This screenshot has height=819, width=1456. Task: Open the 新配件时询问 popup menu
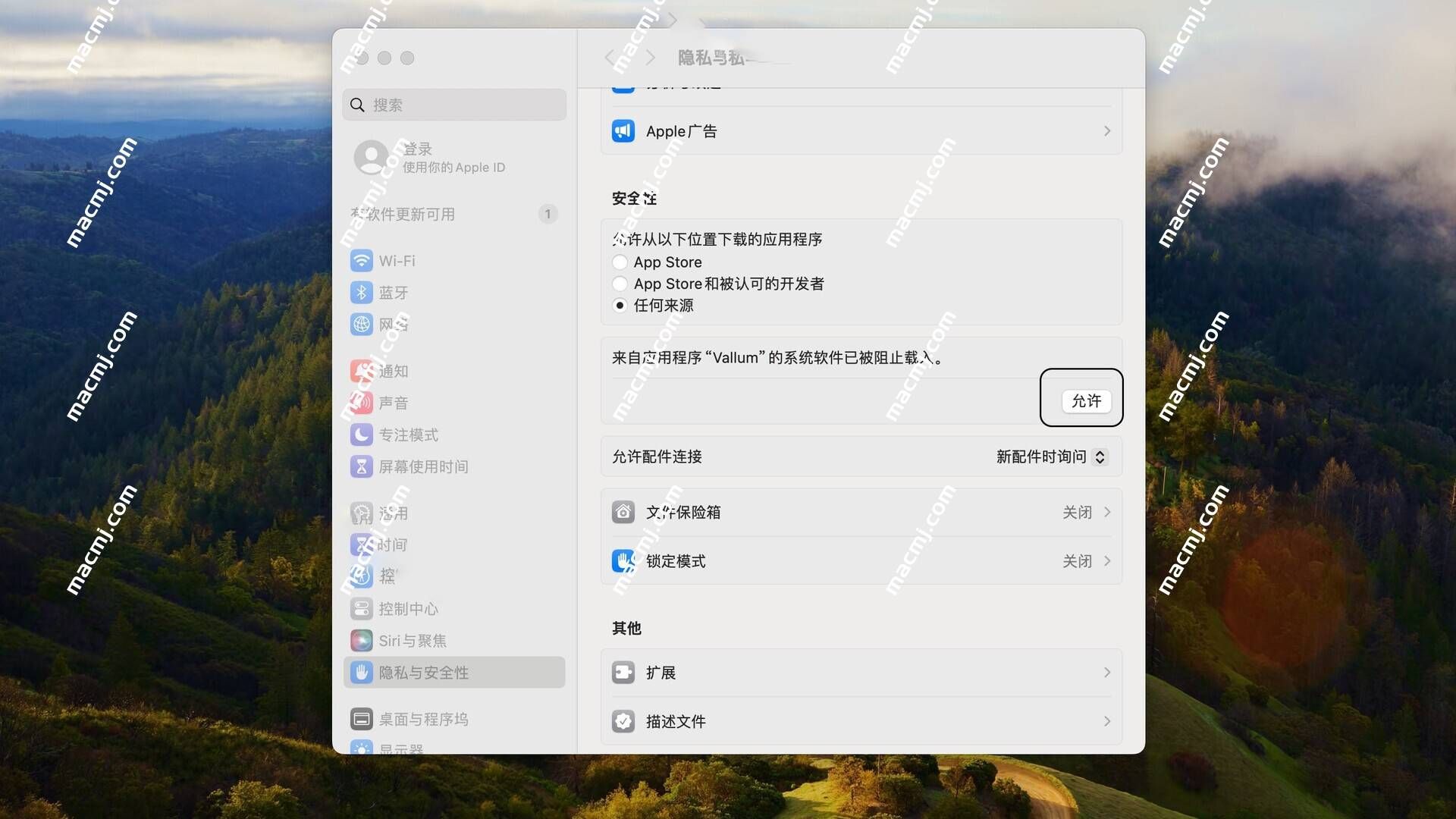[x=1052, y=457]
